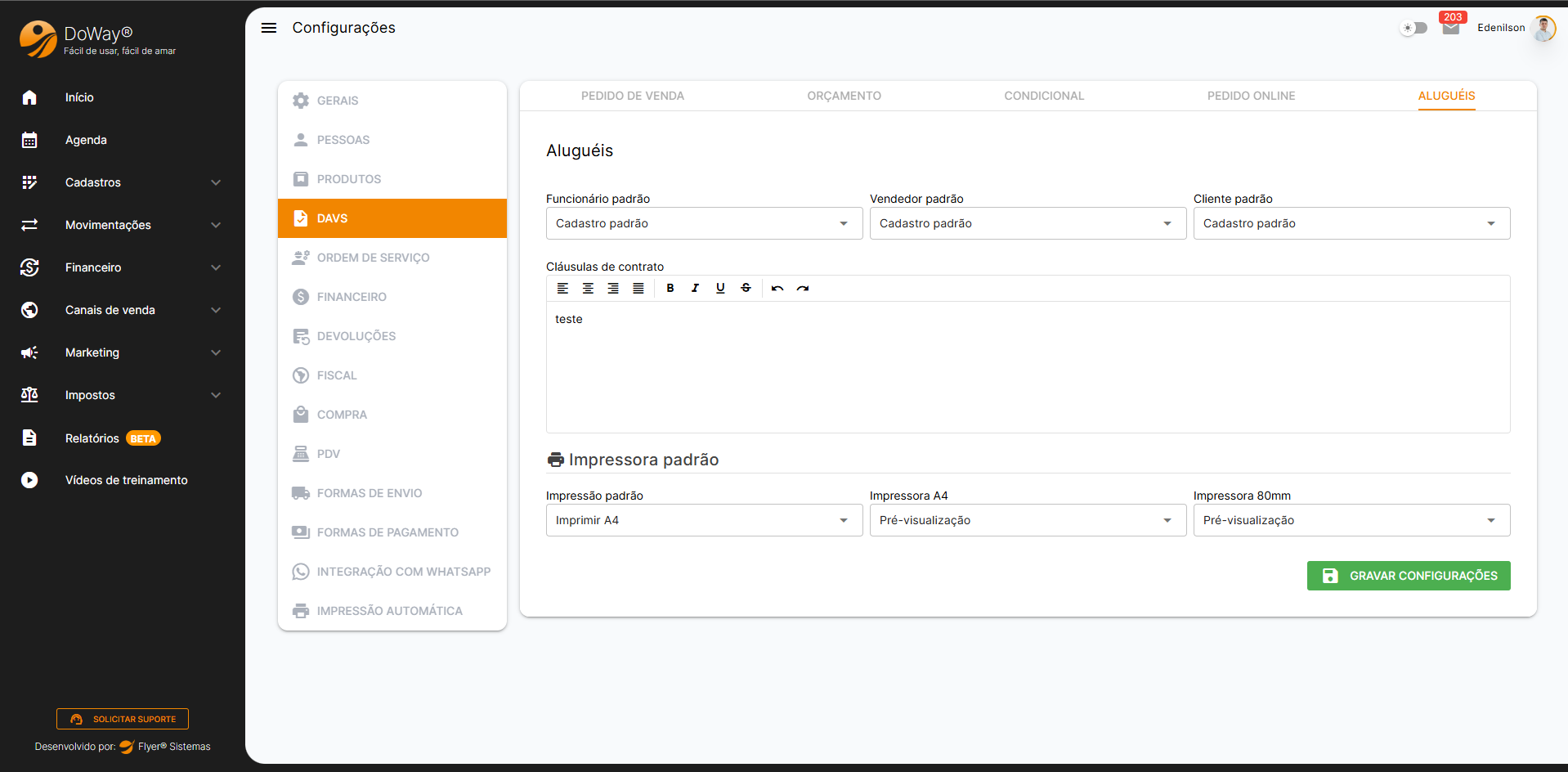Open the mail notifications icon
1568x772 pixels.
(x=1451, y=29)
